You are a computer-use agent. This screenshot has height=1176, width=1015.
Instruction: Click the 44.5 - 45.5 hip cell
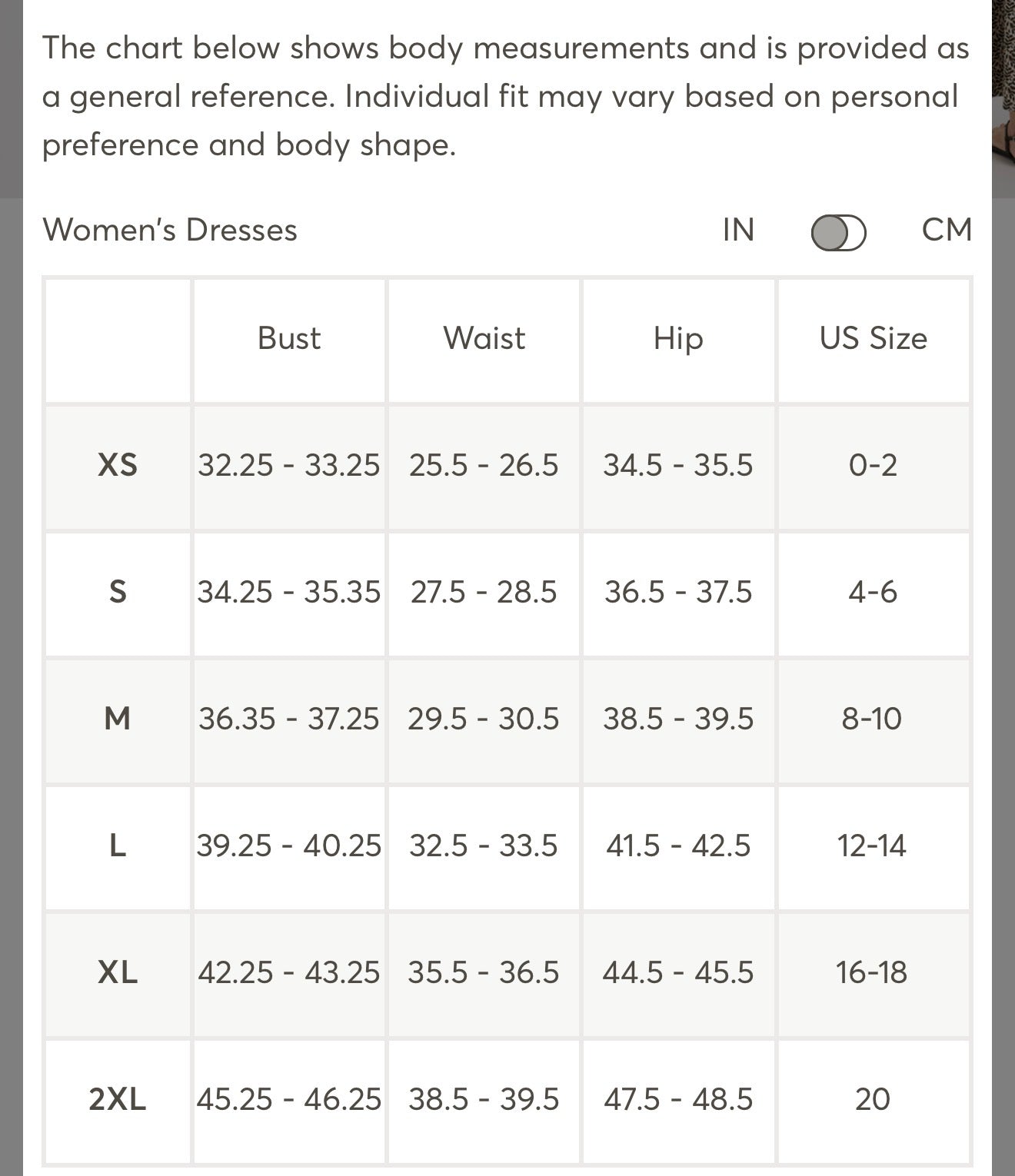[x=678, y=973]
